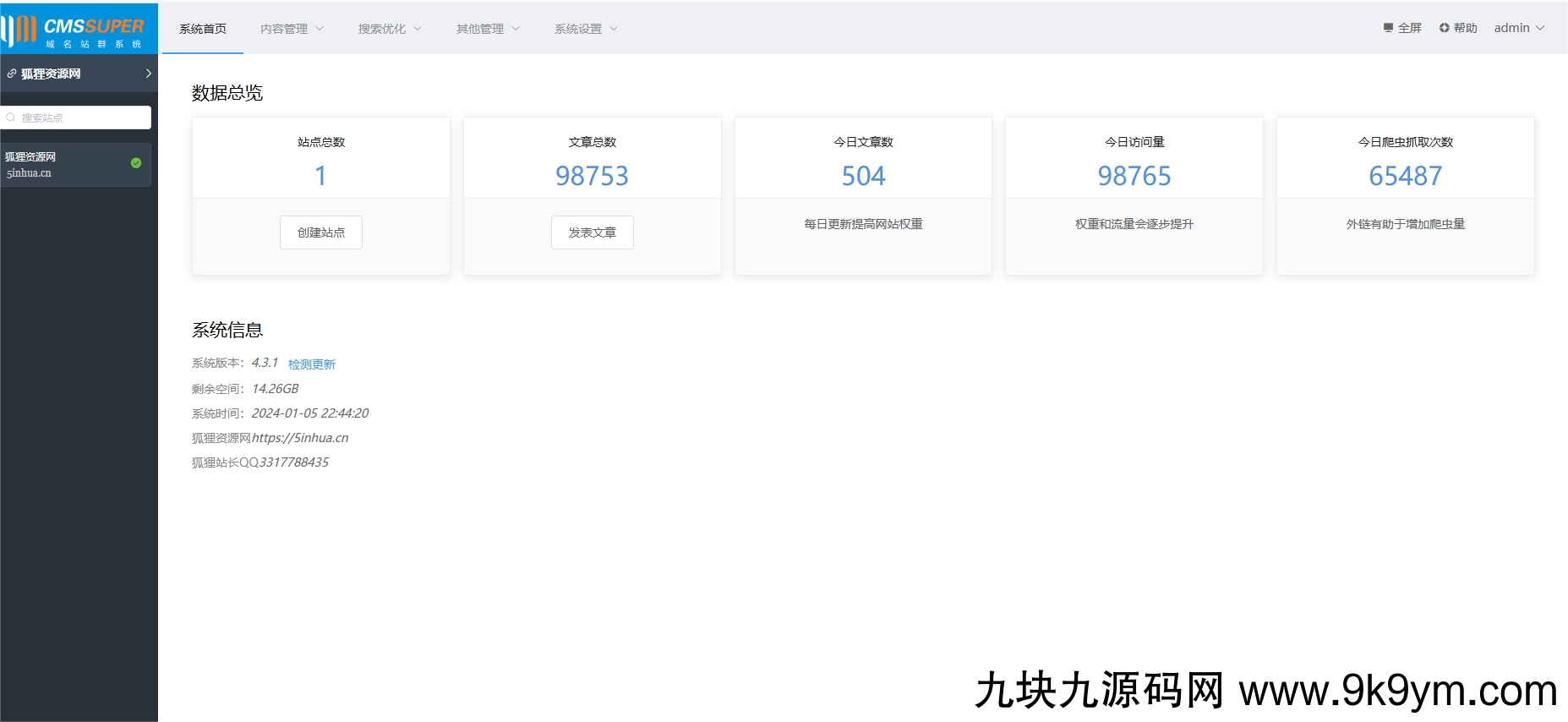The width and height of the screenshot is (1568, 722).
Task: Click the green check status icon
Action: point(136,163)
